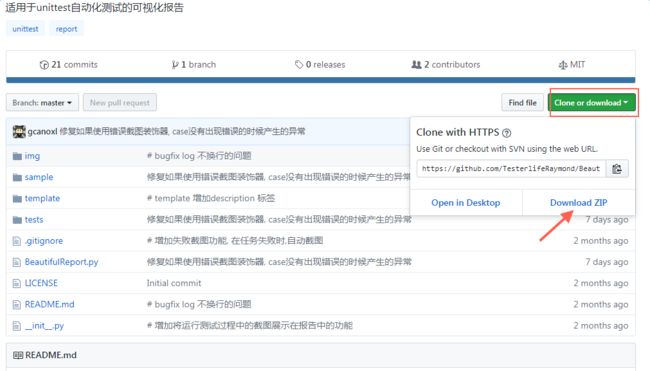Open the __init__.py file
Screen dimensions: 650x371
click(x=44, y=326)
